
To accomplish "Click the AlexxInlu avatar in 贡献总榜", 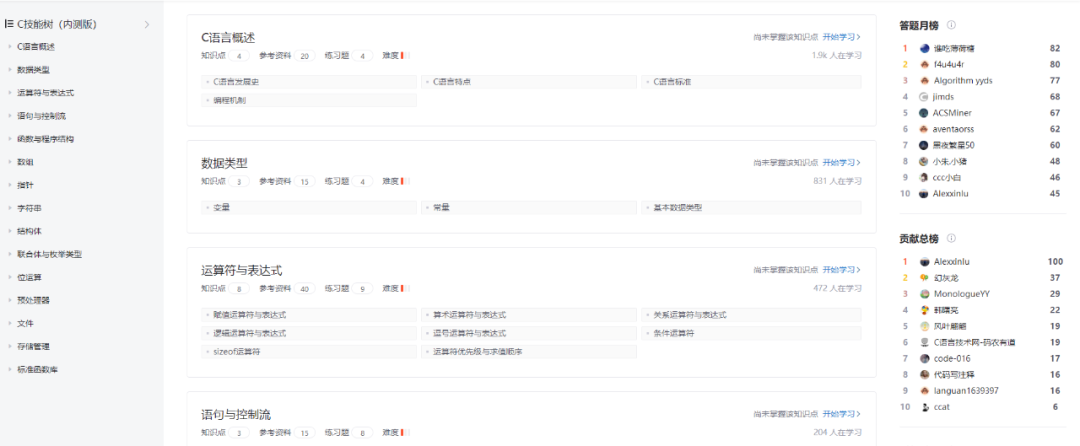I will coord(924,262).
